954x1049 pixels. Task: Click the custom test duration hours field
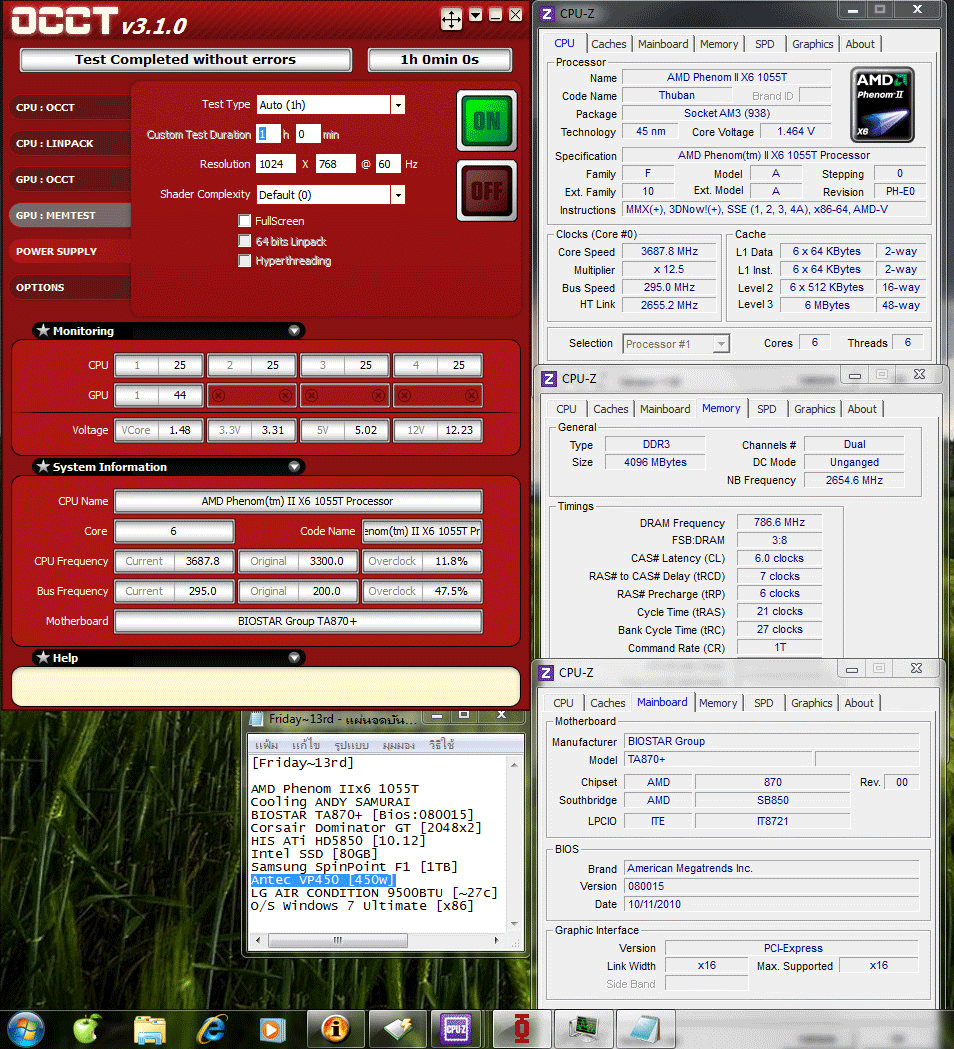tap(268, 134)
